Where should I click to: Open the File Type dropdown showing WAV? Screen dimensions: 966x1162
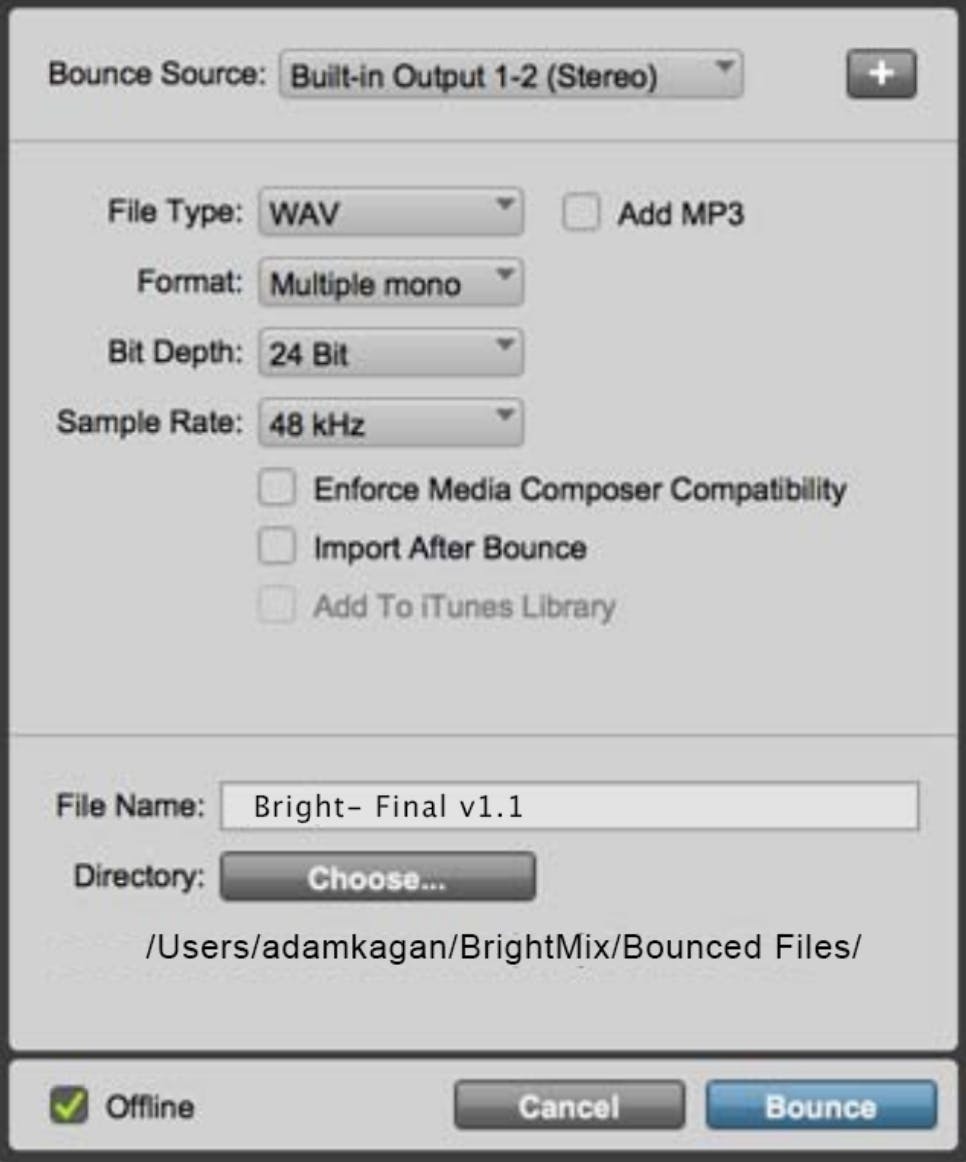pos(390,211)
